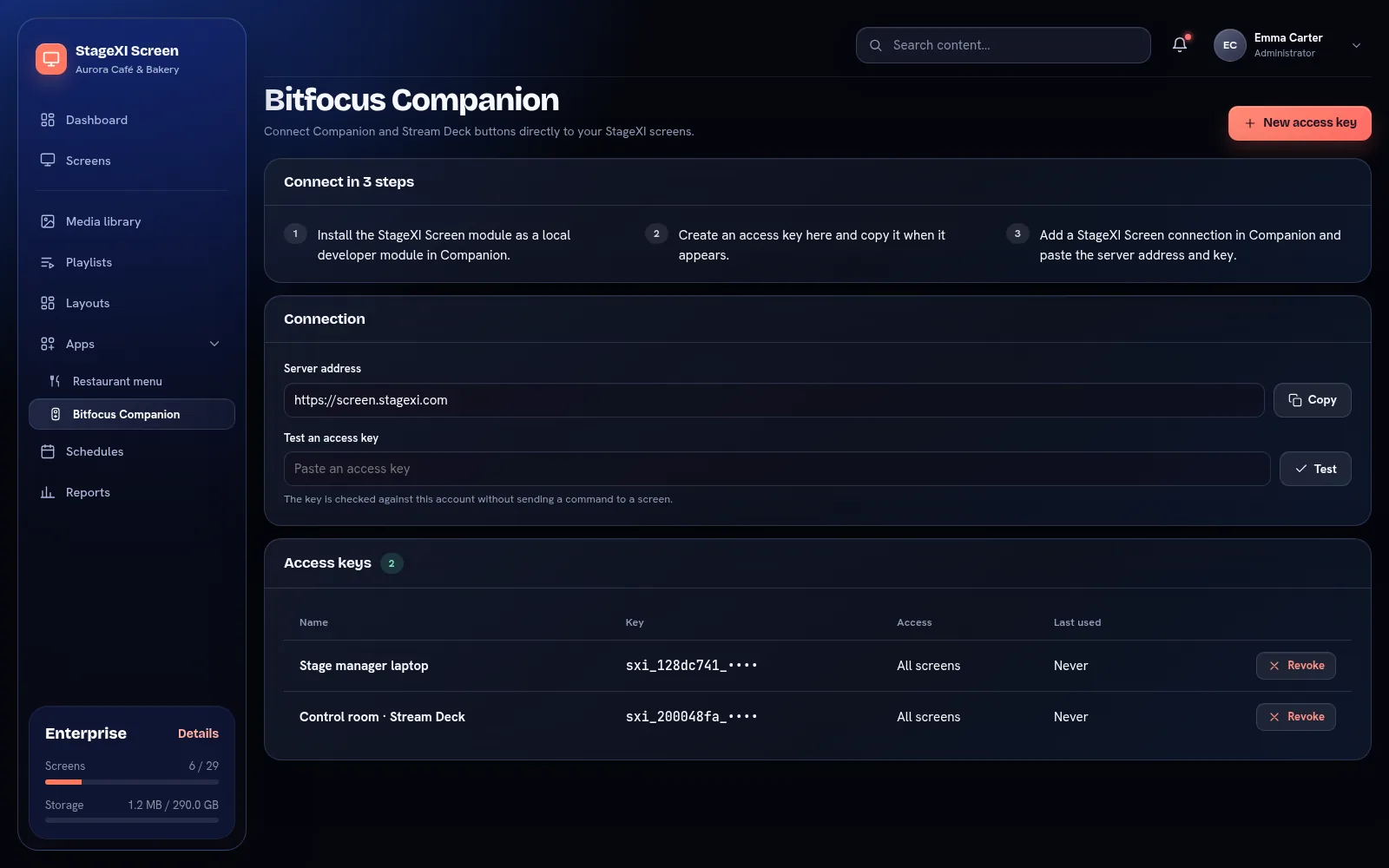Open Enterprise plan Details link
The height and width of the screenshot is (868, 1389).
pyautogui.click(x=198, y=733)
